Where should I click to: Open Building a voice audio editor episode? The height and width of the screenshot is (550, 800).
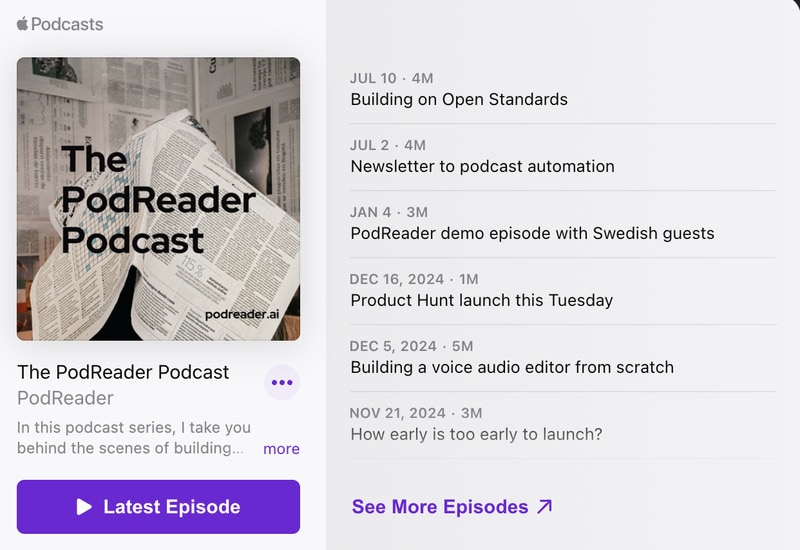point(512,367)
